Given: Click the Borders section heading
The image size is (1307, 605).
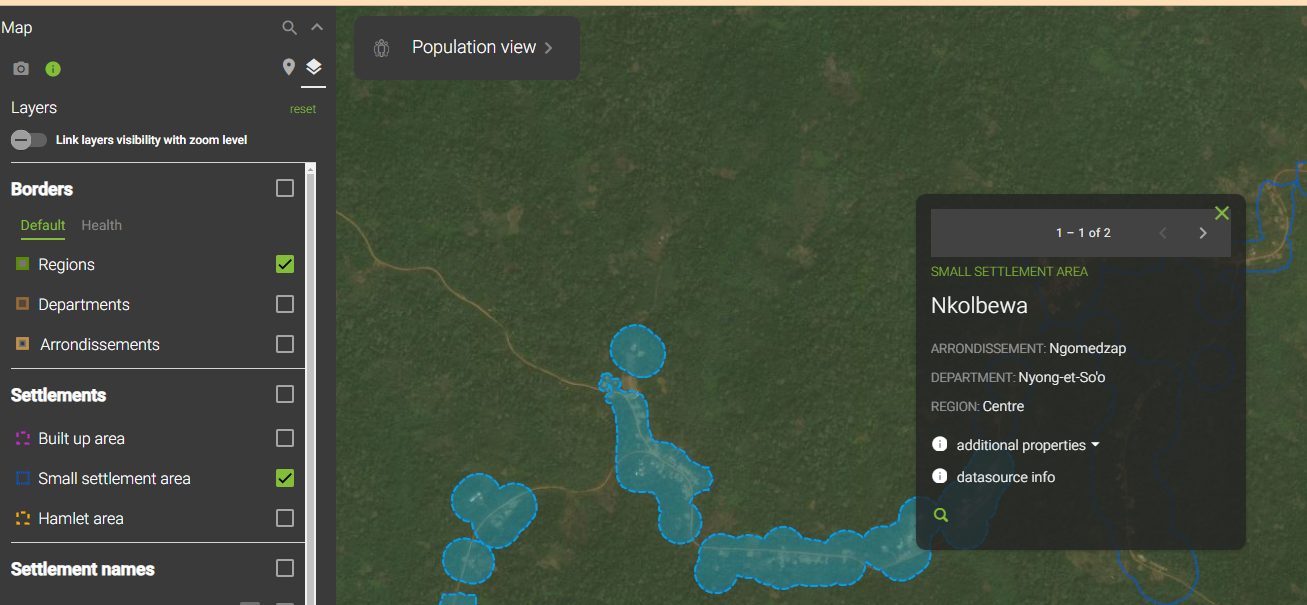Looking at the screenshot, I should tap(42, 189).
